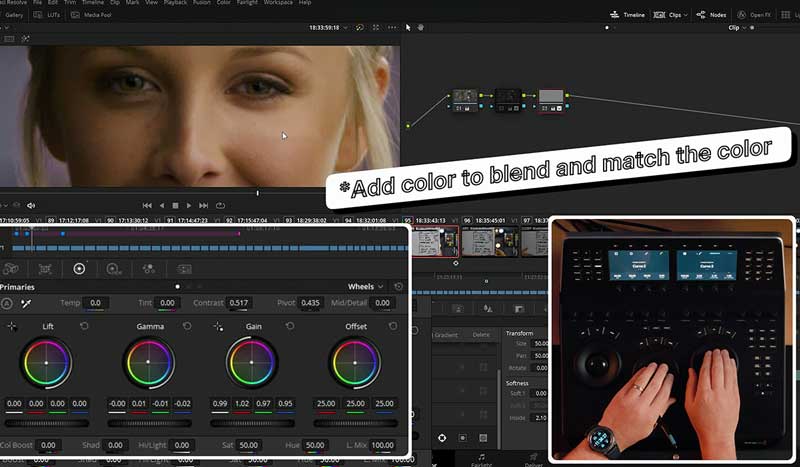Open the Open FX panel
Image resolution: width=800 pixels, height=467 pixels.
(754, 15)
